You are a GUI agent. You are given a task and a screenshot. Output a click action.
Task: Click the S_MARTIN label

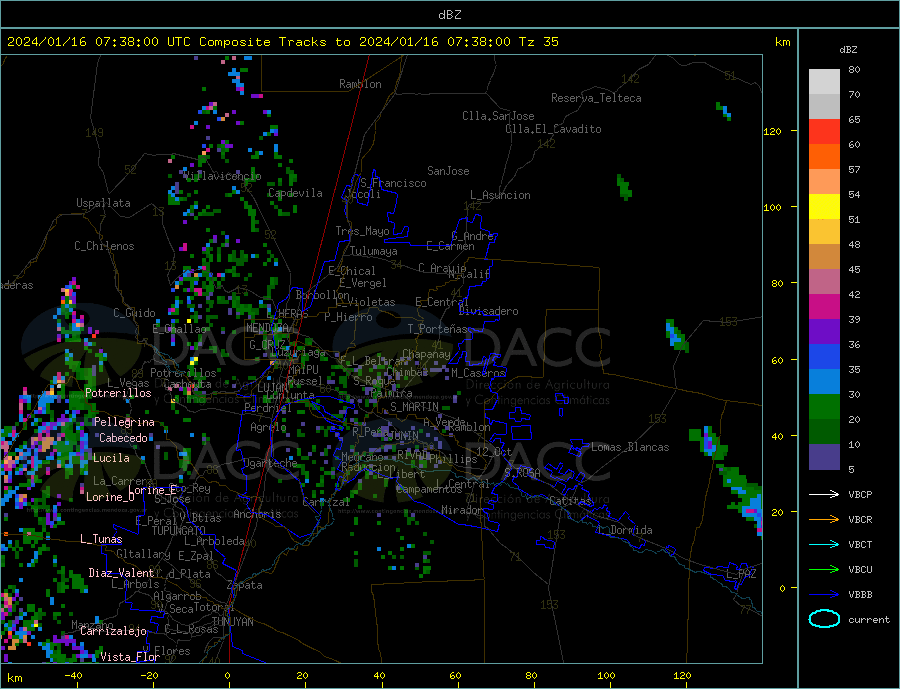414,407
